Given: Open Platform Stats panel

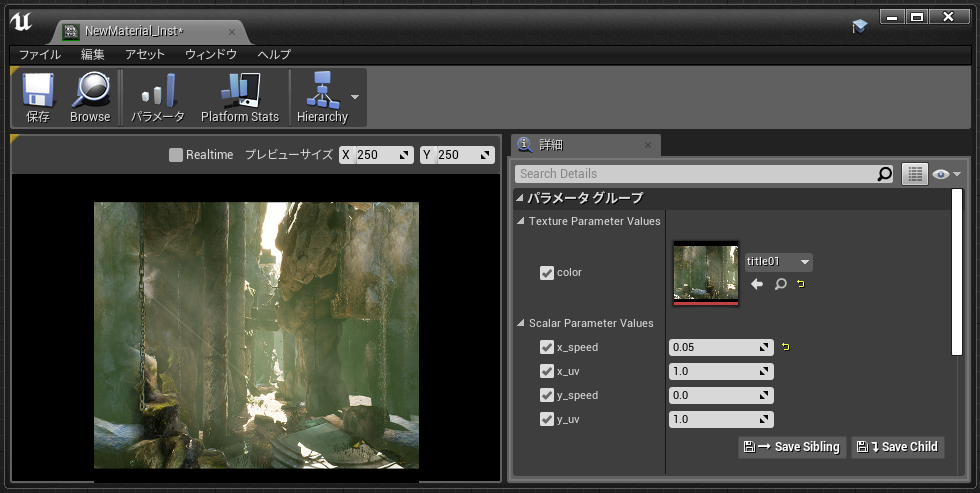Looking at the screenshot, I should click(240, 98).
